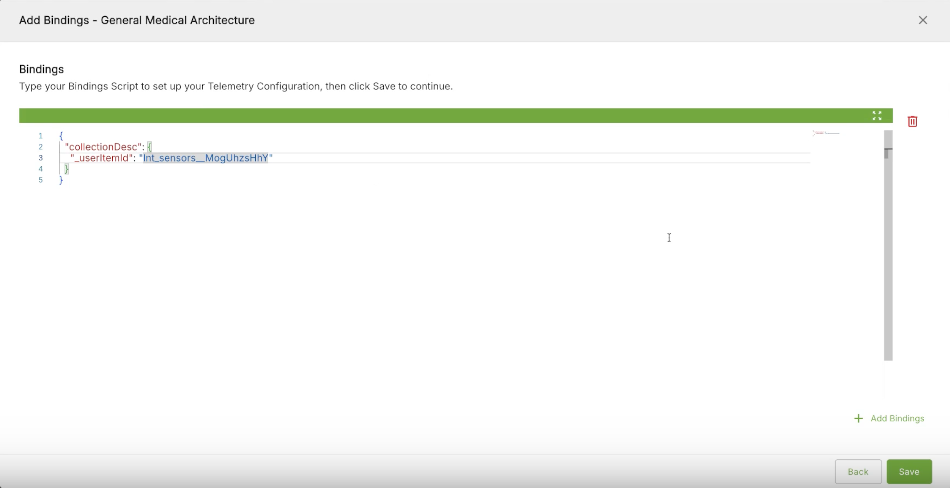Click highlighted Int_sensors__MogUhzsHhY value

[x=206, y=158]
